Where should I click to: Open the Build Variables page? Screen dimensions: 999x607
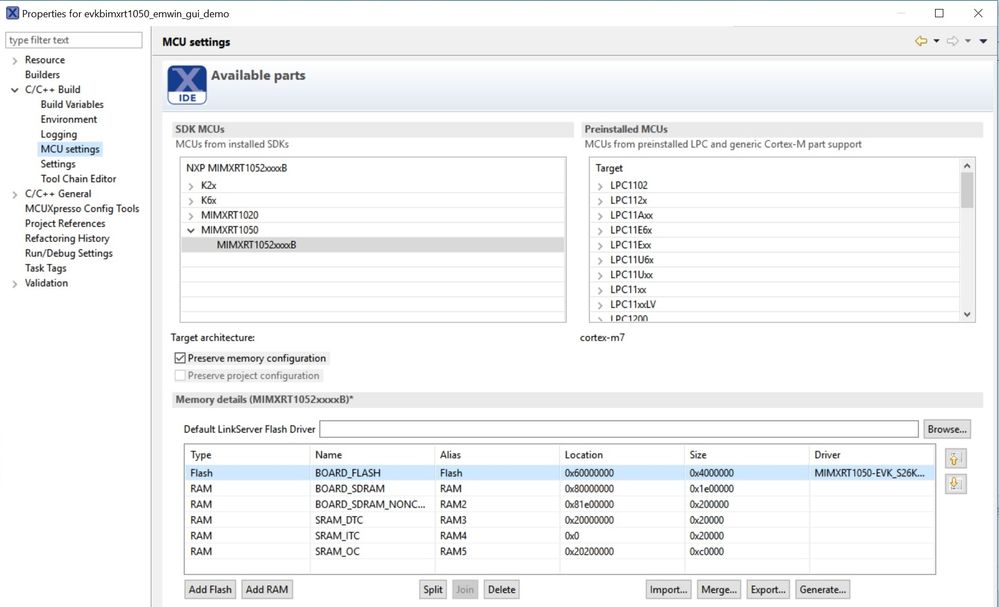coord(72,104)
